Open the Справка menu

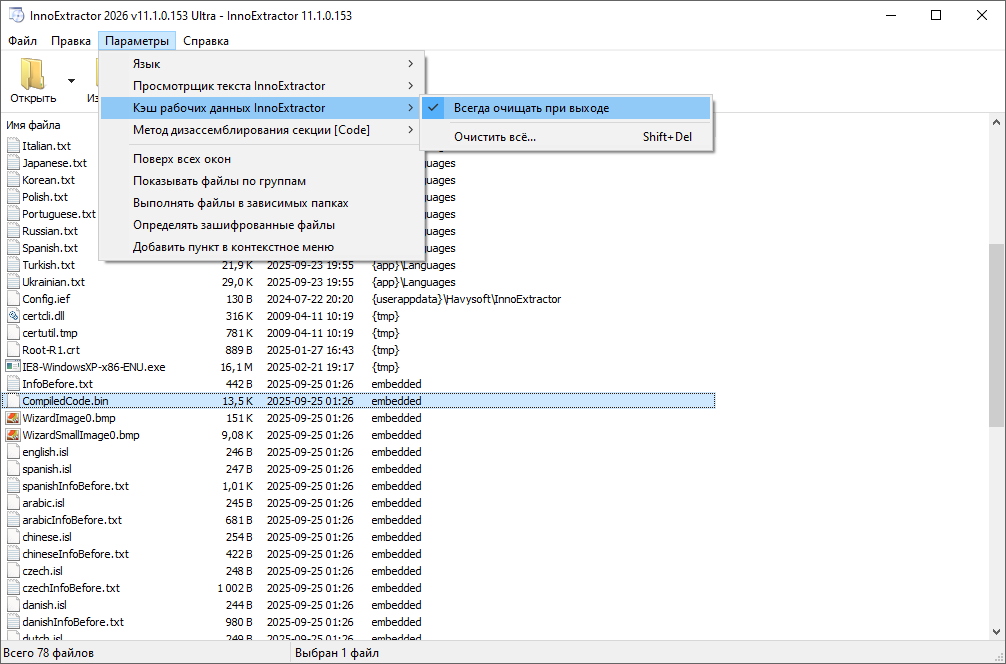click(206, 41)
